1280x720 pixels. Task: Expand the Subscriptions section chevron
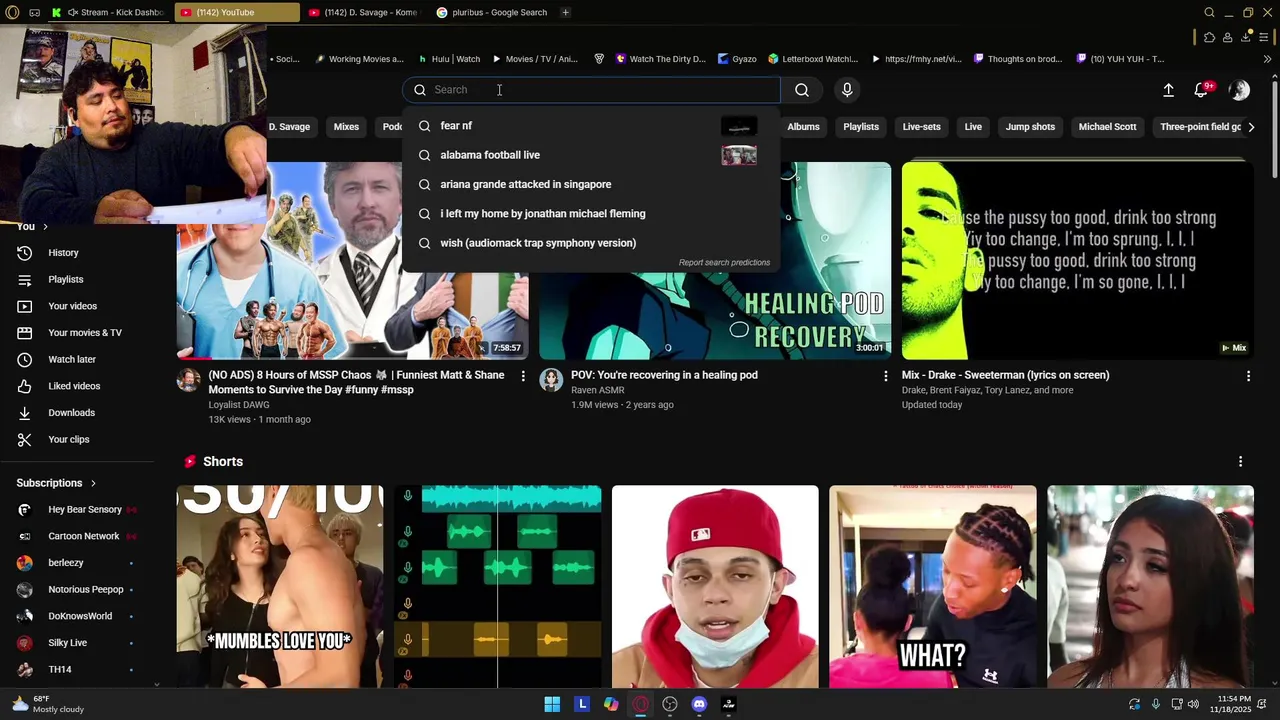click(x=93, y=483)
